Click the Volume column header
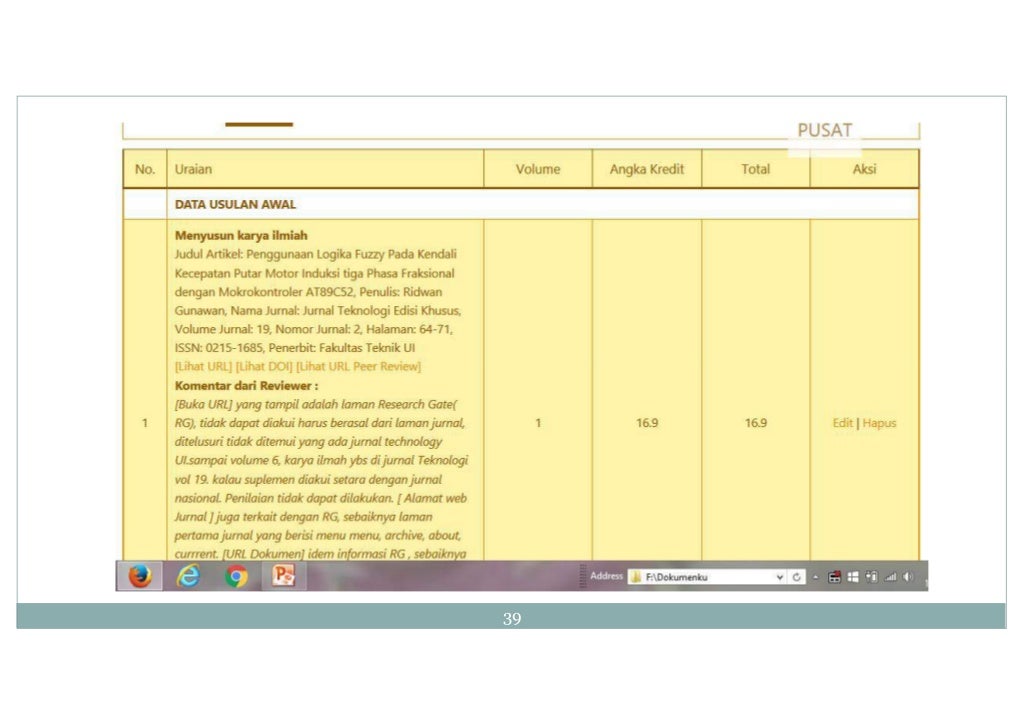The image size is (1024, 725). tap(537, 169)
